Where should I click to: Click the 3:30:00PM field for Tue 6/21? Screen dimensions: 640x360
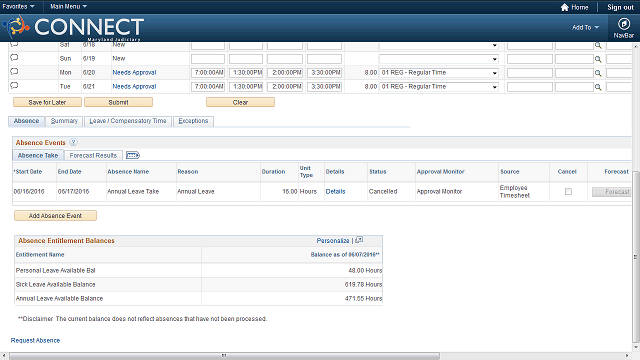(x=324, y=87)
